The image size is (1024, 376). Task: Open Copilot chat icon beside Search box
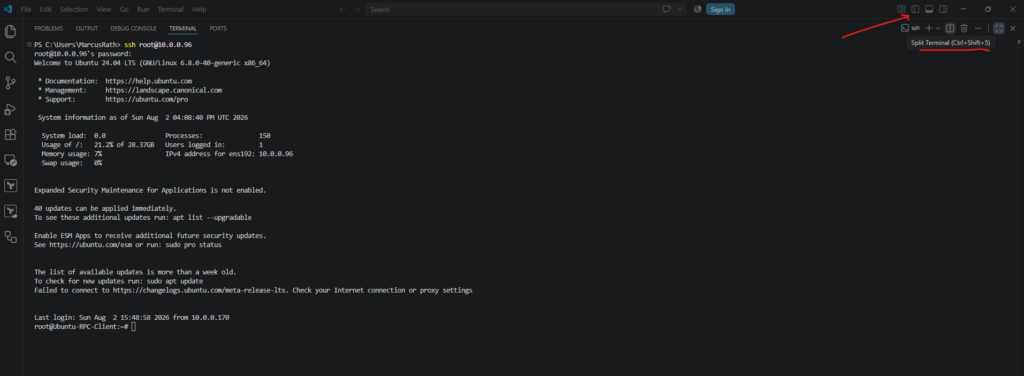(667, 9)
